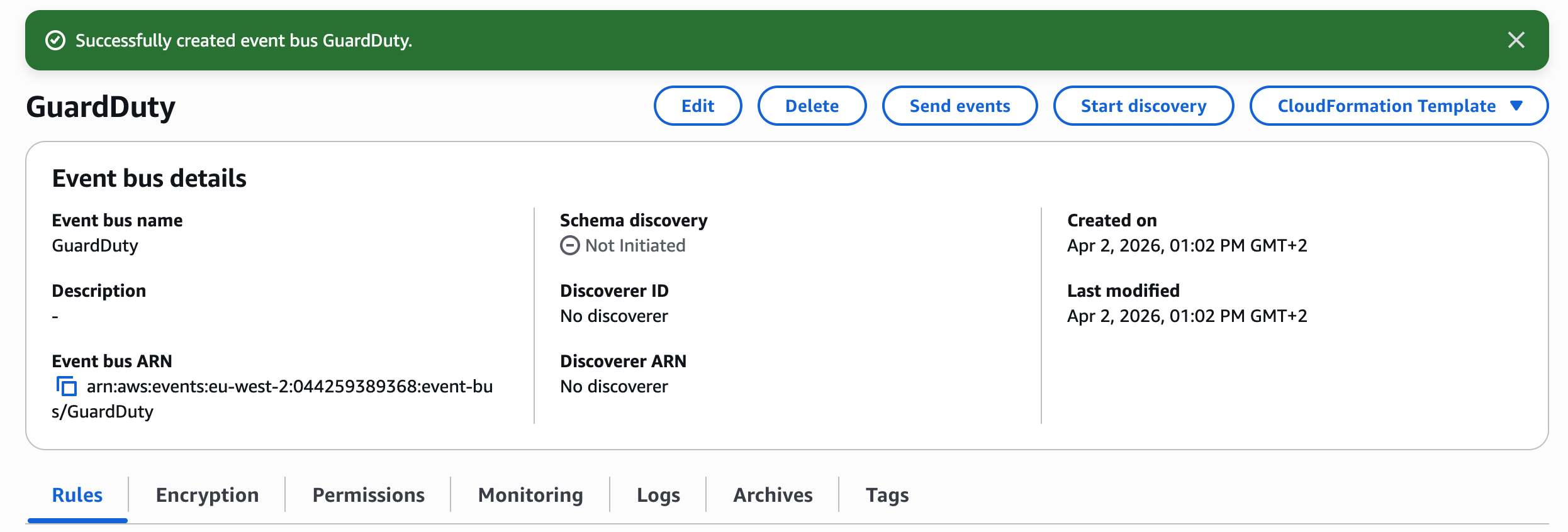The height and width of the screenshot is (532, 1568).
Task: Open the Archives tab
Action: tap(773, 495)
